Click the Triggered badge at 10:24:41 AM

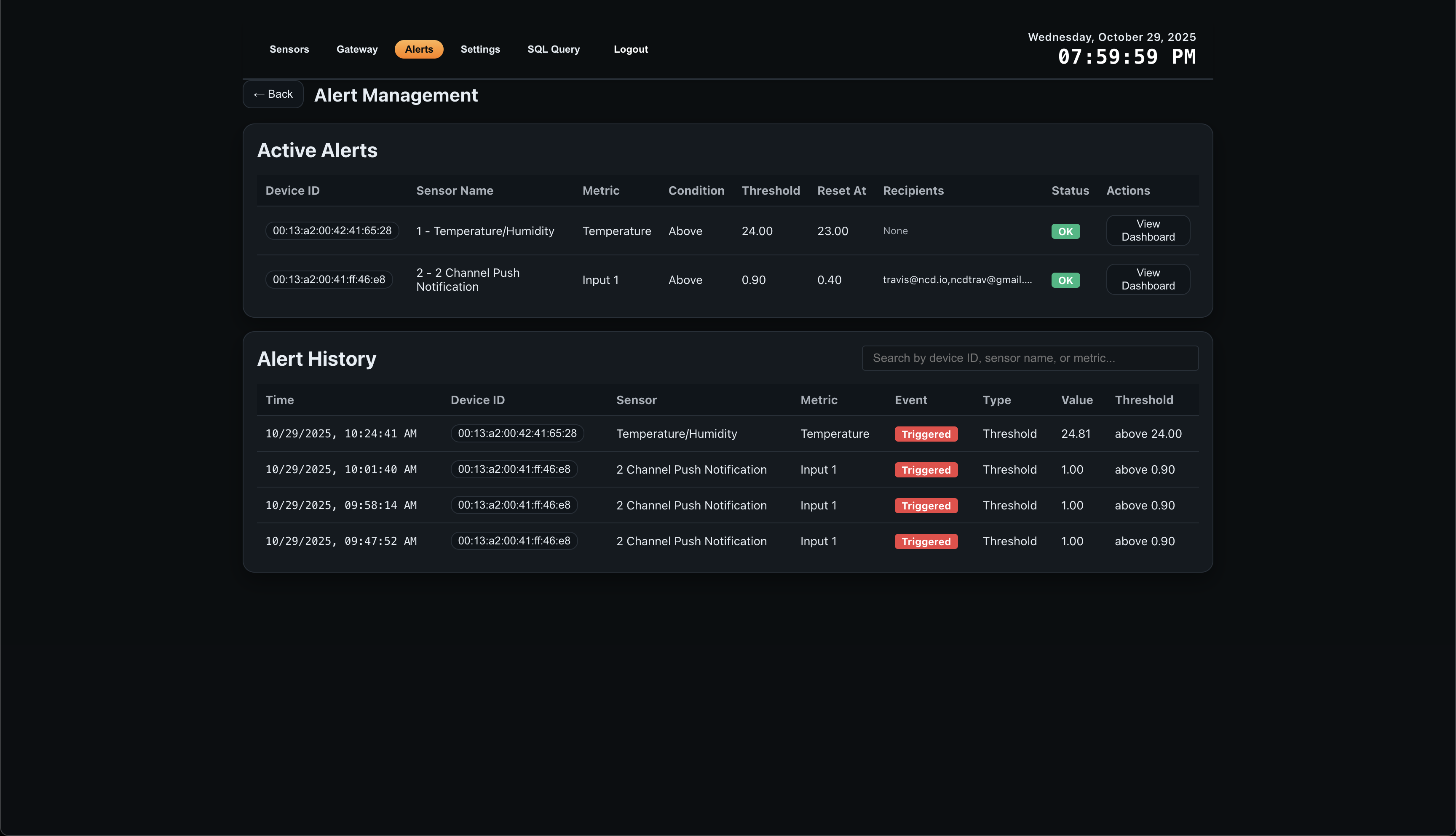926,434
